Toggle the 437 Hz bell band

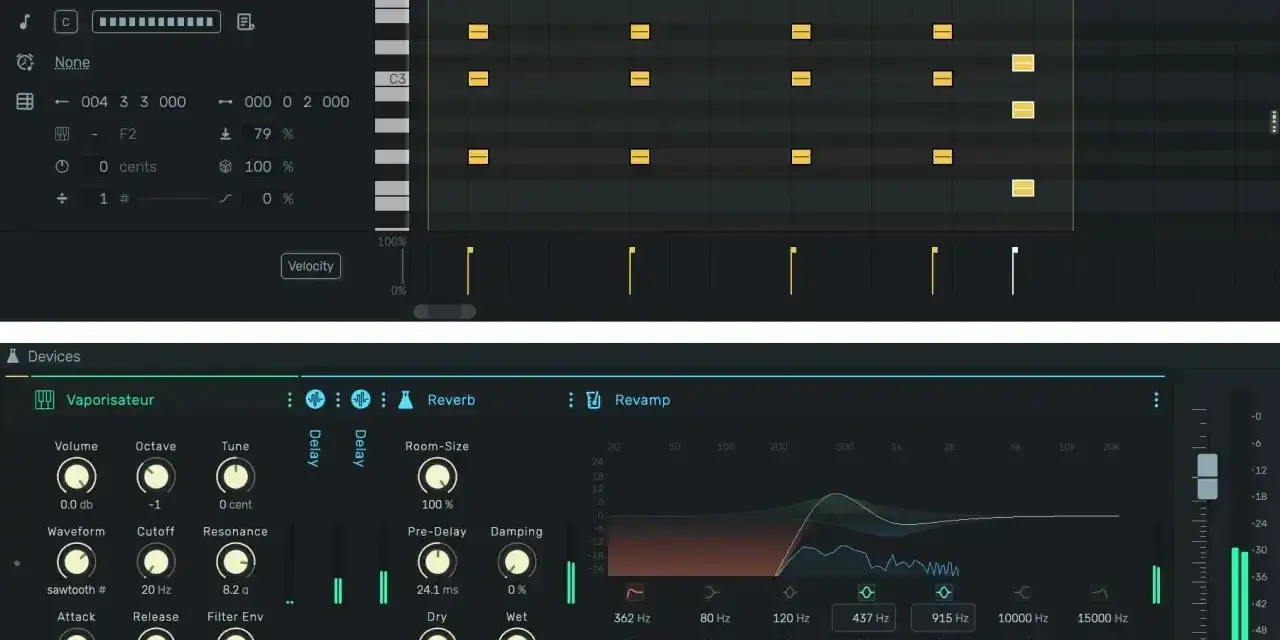(x=866, y=593)
